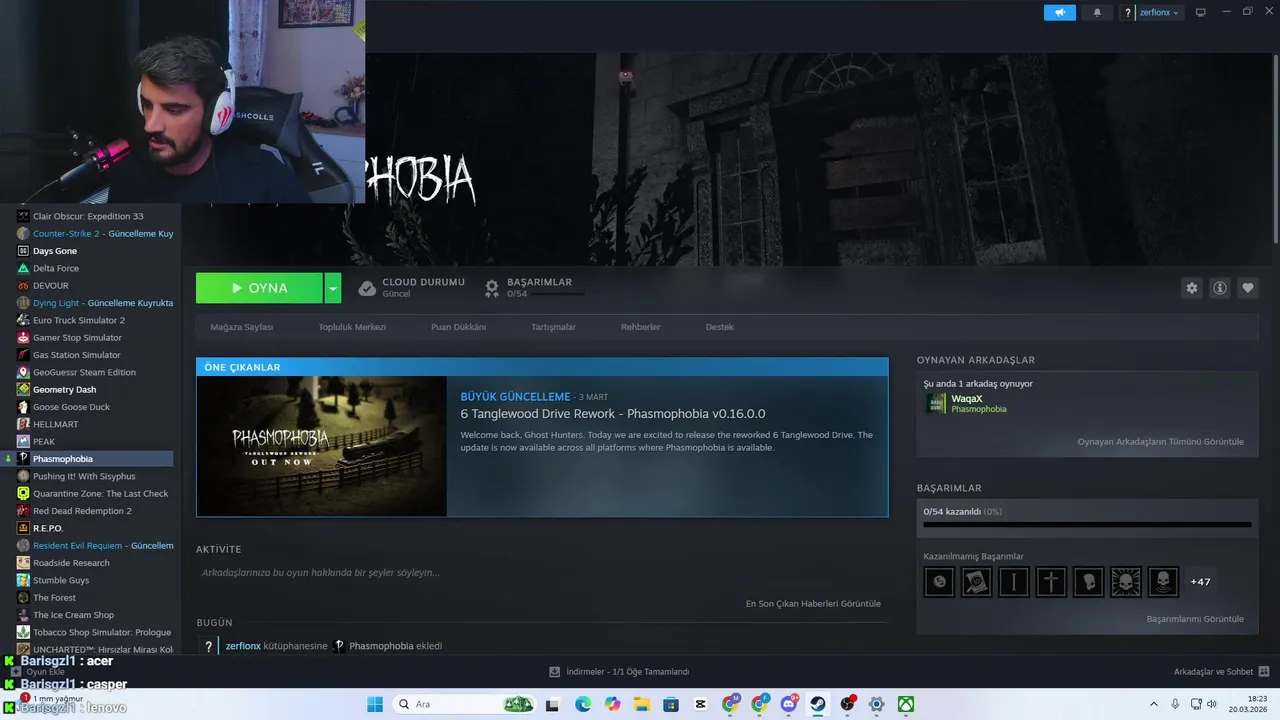Open the Mağaza Sayfası tab
Screen dimensions: 1280x720
point(241,327)
